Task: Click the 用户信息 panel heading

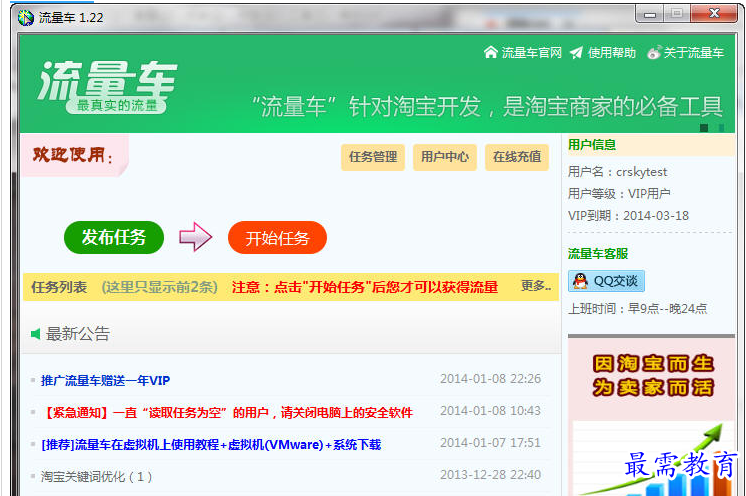Action: pyautogui.click(x=592, y=145)
